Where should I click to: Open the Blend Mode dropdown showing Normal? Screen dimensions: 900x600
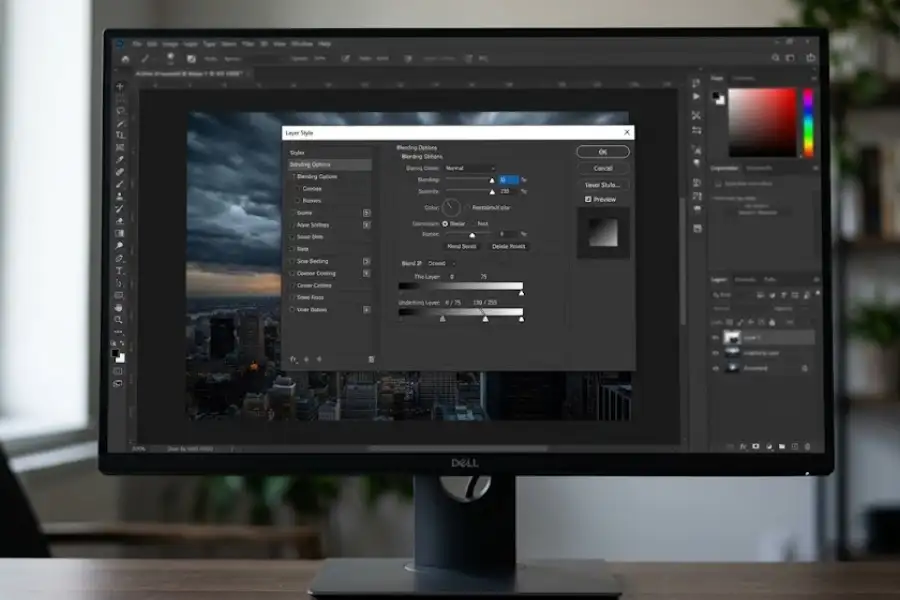(x=469, y=168)
